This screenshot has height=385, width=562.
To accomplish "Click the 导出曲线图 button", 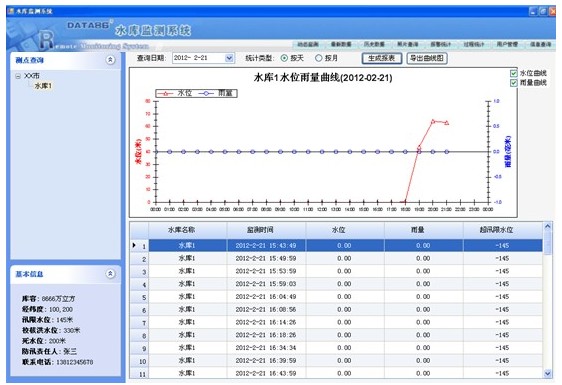I will coord(427,58).
